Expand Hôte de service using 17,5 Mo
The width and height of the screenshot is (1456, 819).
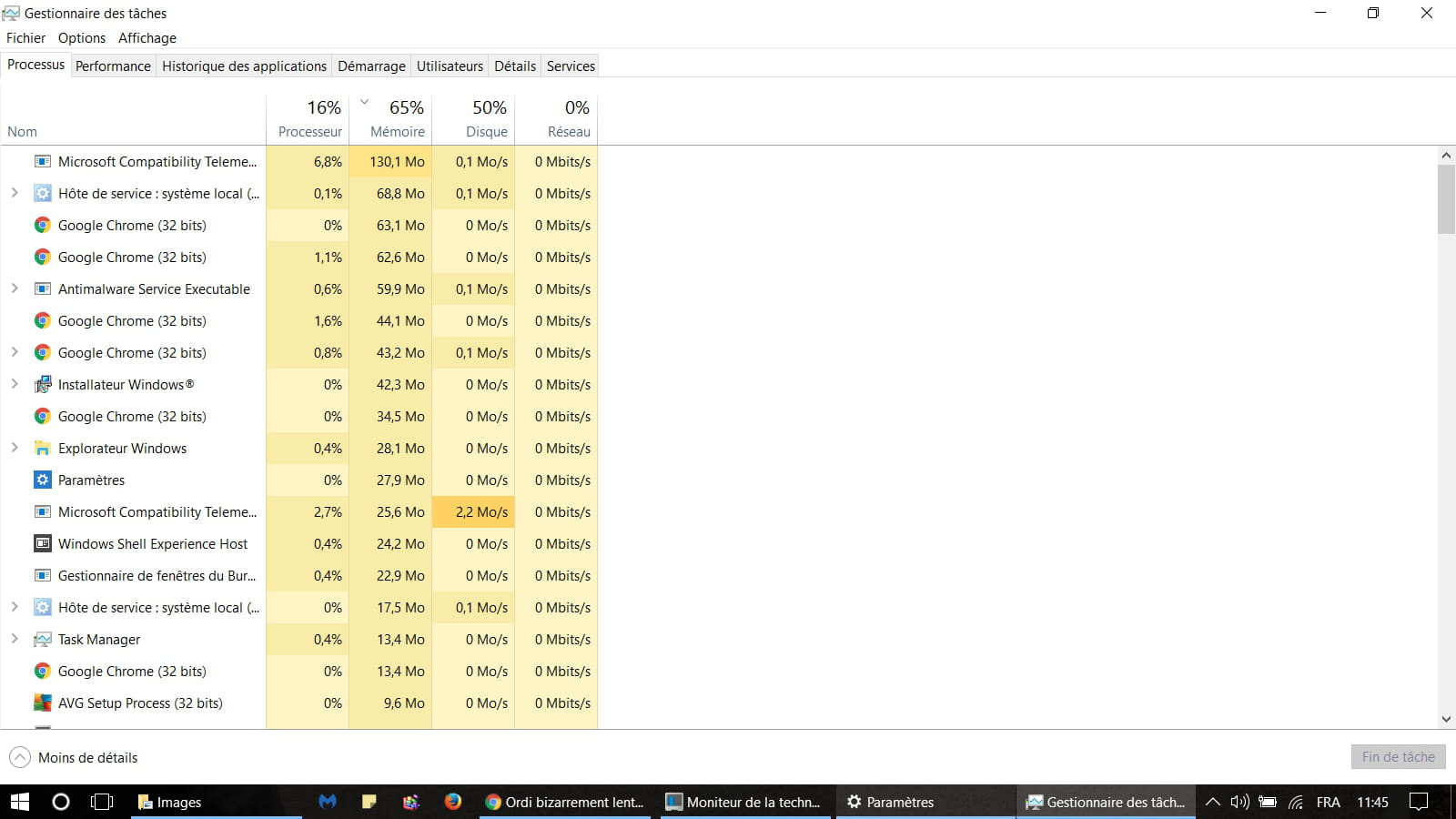coord(15,607)
